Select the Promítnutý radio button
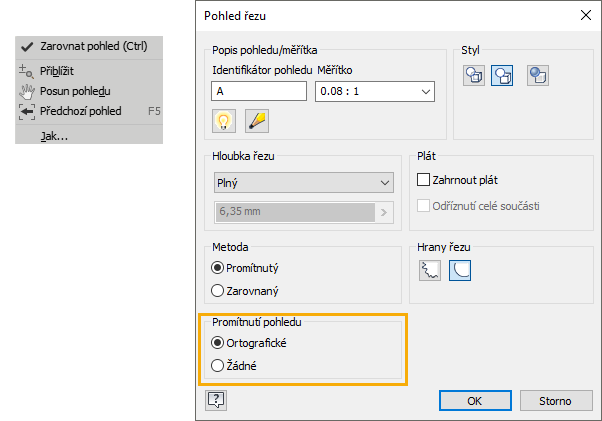Image resolution: width=602 pixels, height=421 pixels. [x=218, y=268]
